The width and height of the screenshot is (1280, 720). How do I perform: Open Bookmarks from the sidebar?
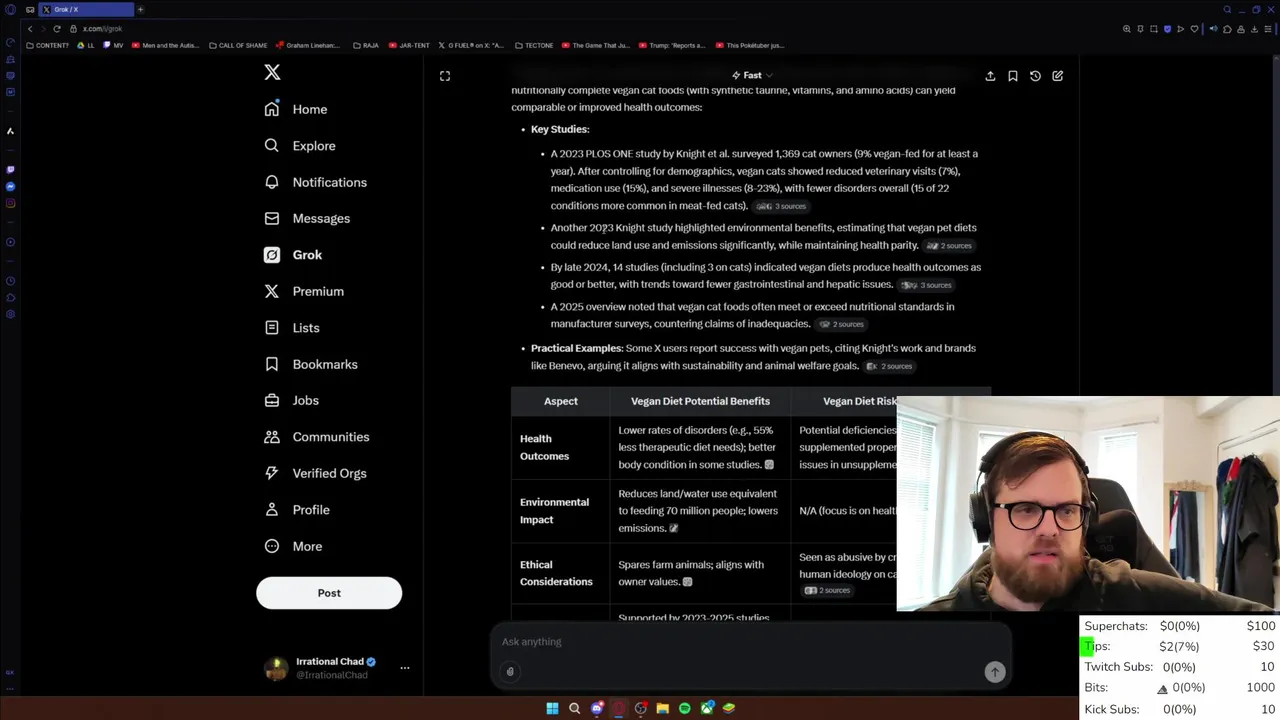[x=311, y=364]
